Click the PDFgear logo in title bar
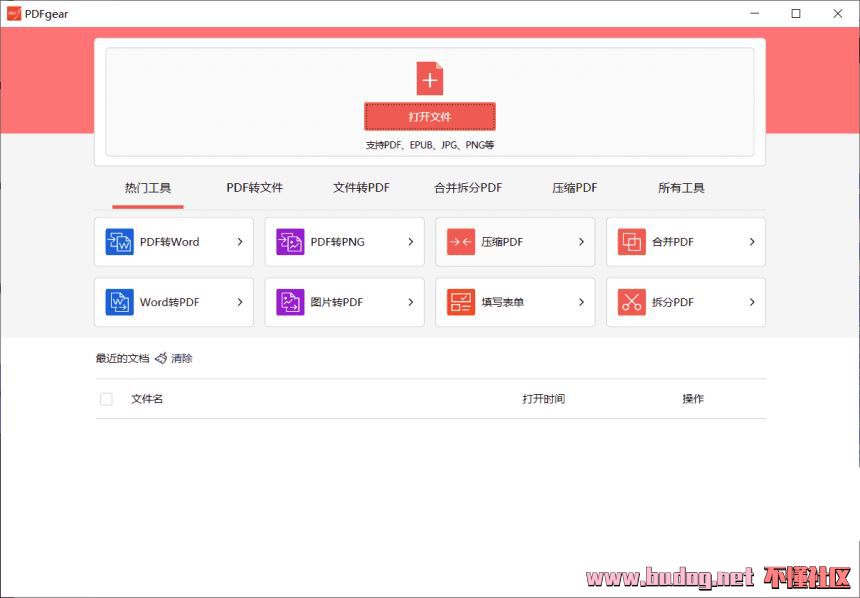The height and width of the screenshot is (598, 860). click(14, 14)
